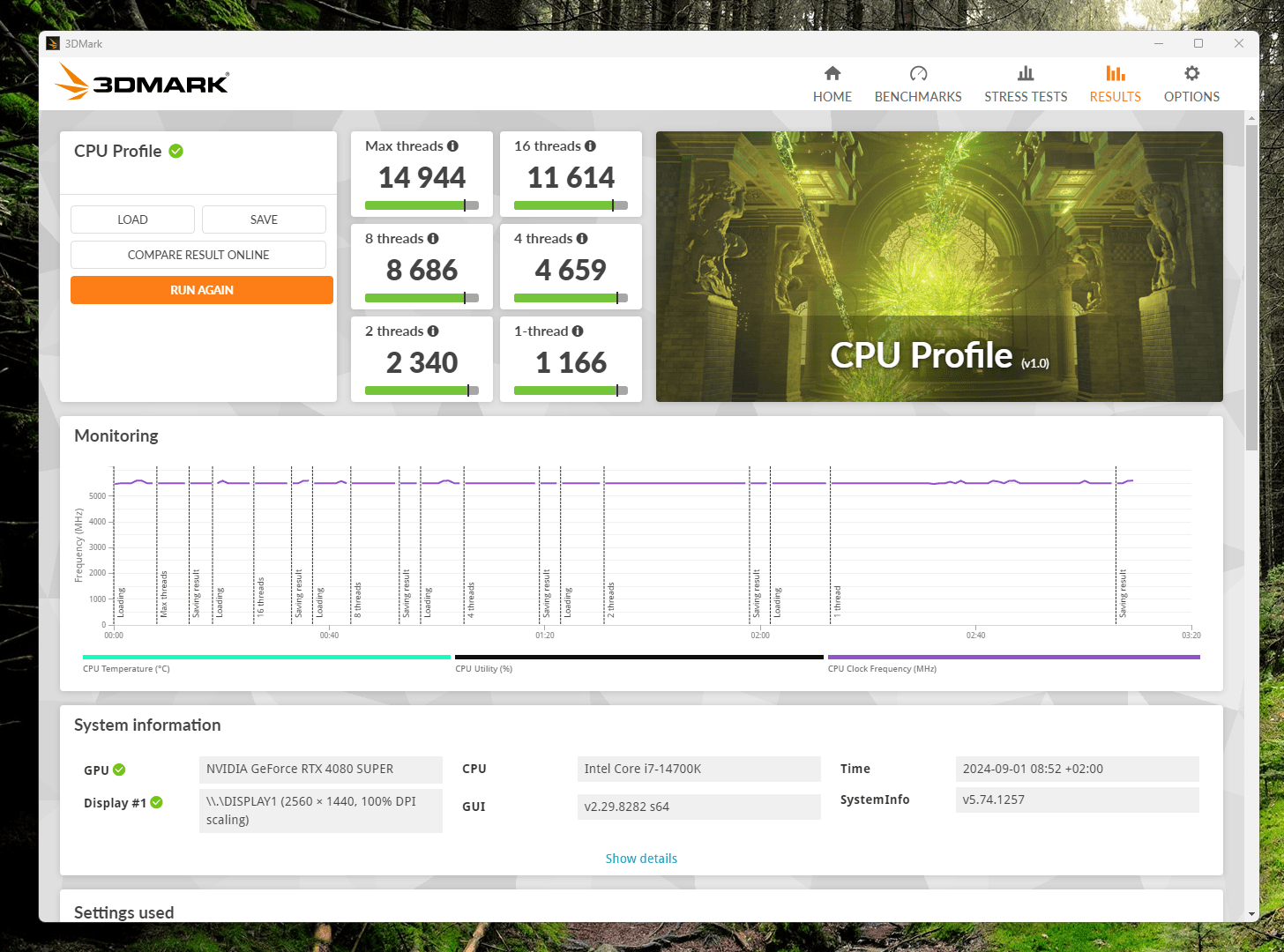
Task: Click the Intel Core i7-14700K value
Action: (x=699, y=770)
